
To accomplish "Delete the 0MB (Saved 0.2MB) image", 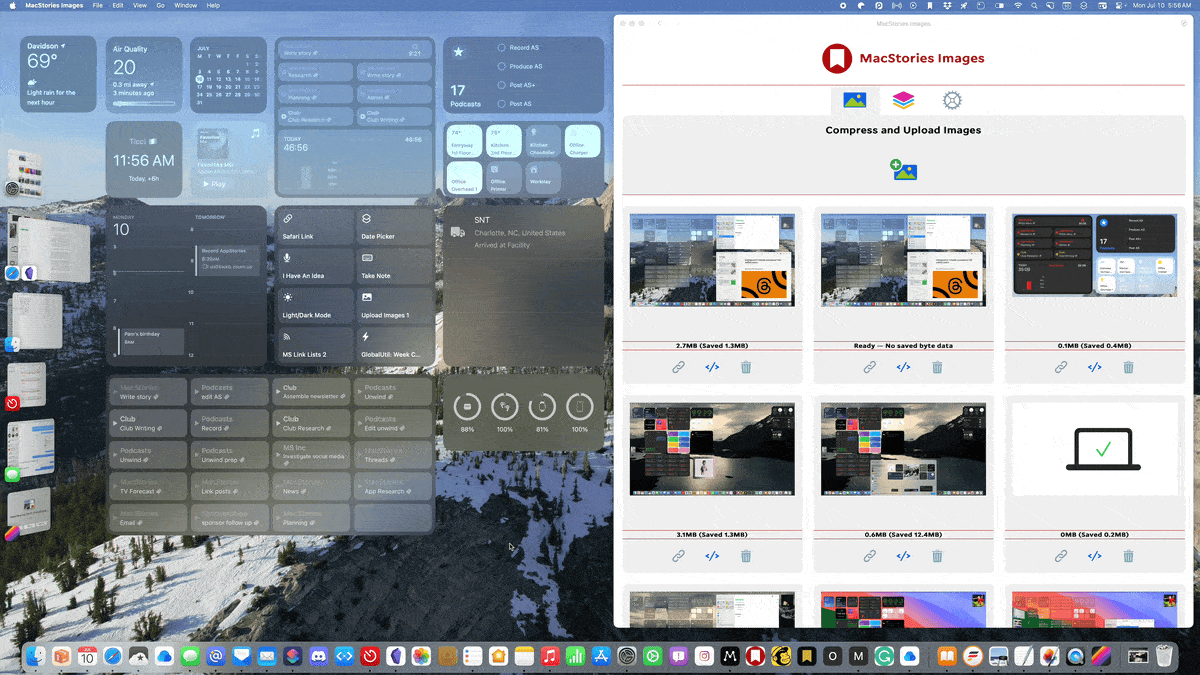I will point(1128,556).
